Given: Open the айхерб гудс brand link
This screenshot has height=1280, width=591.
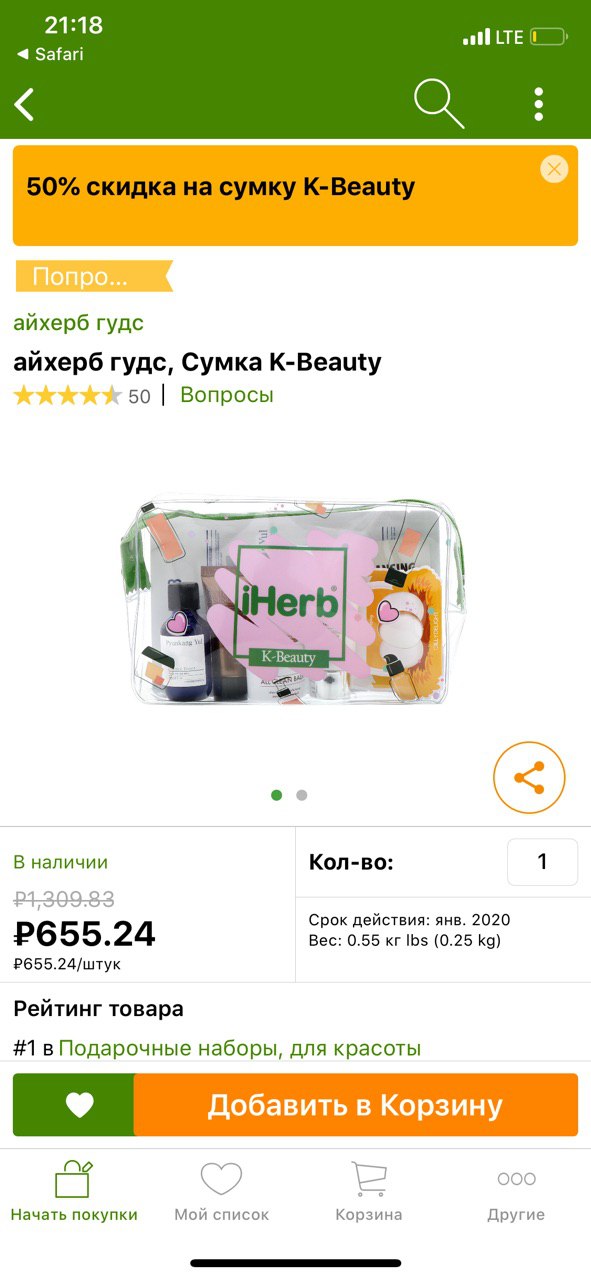Looking at the screenshot, I should pyautogui.click(x=78, y=322).
